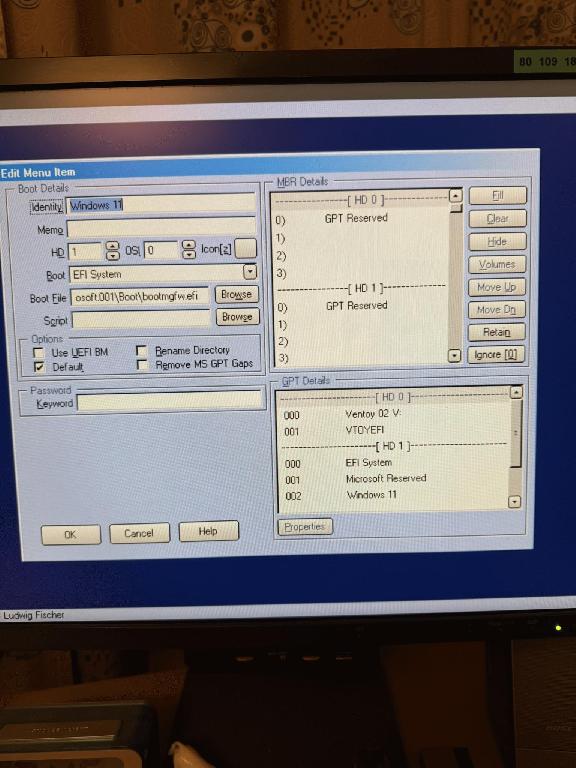Enable the Use UEFI BM checkbox

tap(38, 353)
